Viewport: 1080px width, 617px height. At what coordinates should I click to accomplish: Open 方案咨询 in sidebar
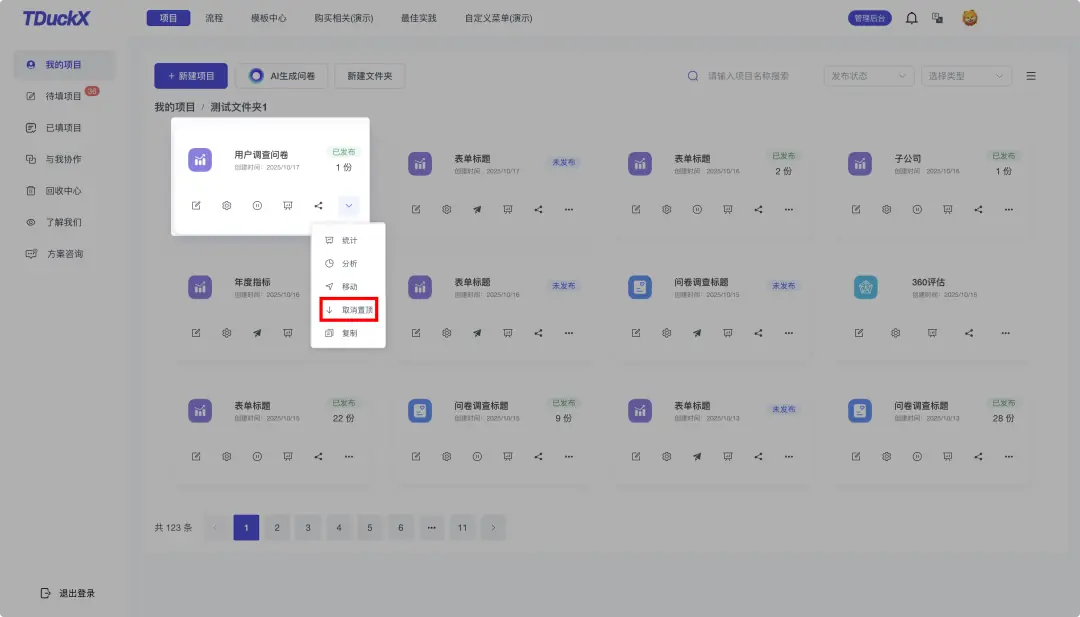pyautogui.click(x=64, y=254)
